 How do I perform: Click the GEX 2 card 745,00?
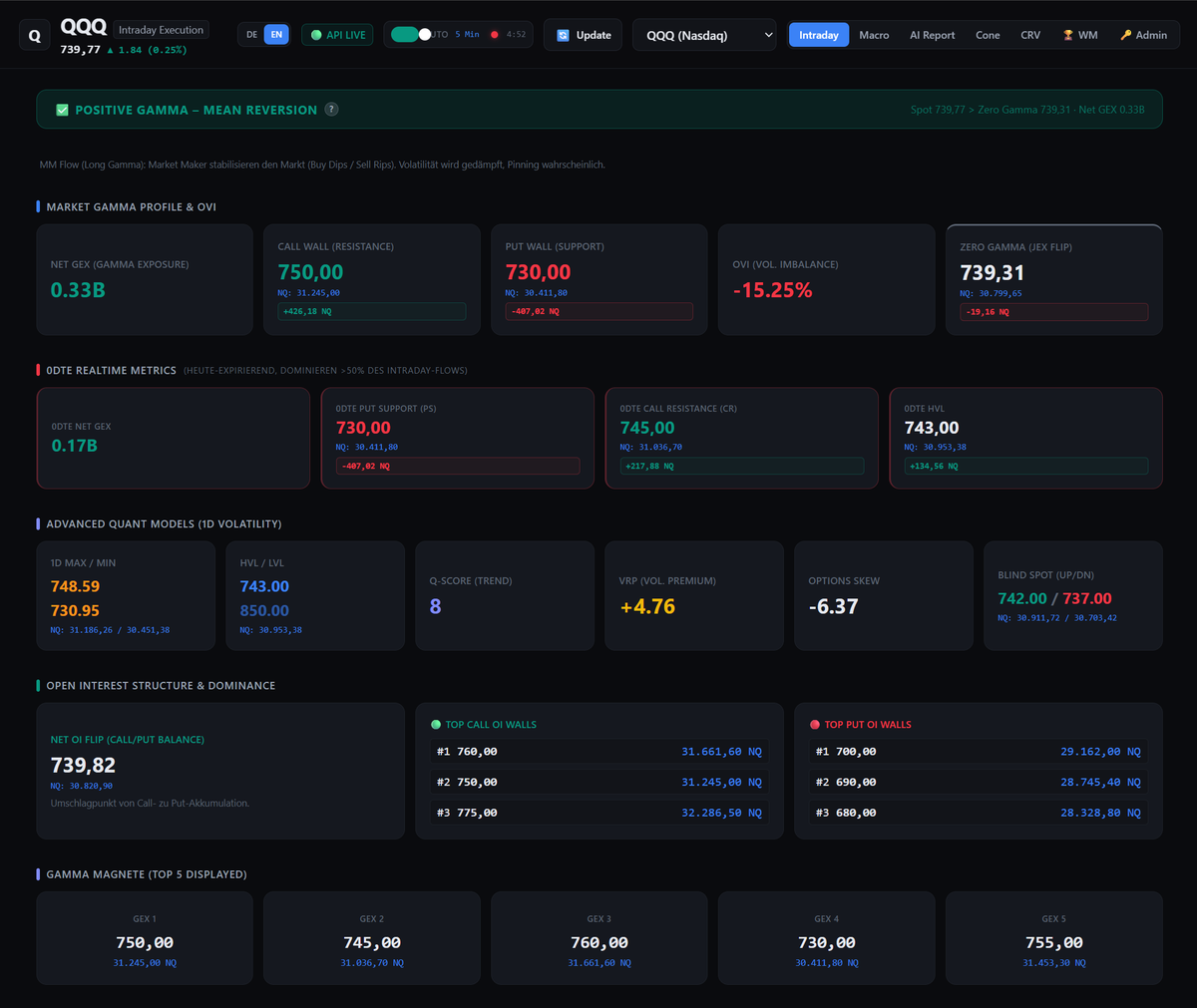(x=372, y=938)
